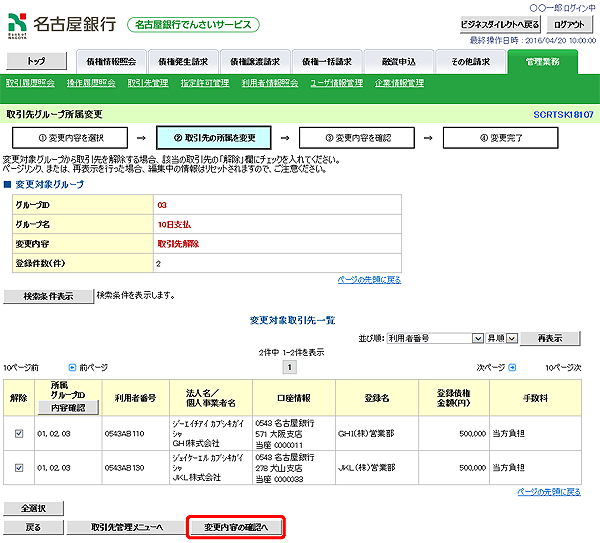Click screen ID SCRTSK18107
The height and width of the screenshot is (543, 600).
click(x=563, y=114)
